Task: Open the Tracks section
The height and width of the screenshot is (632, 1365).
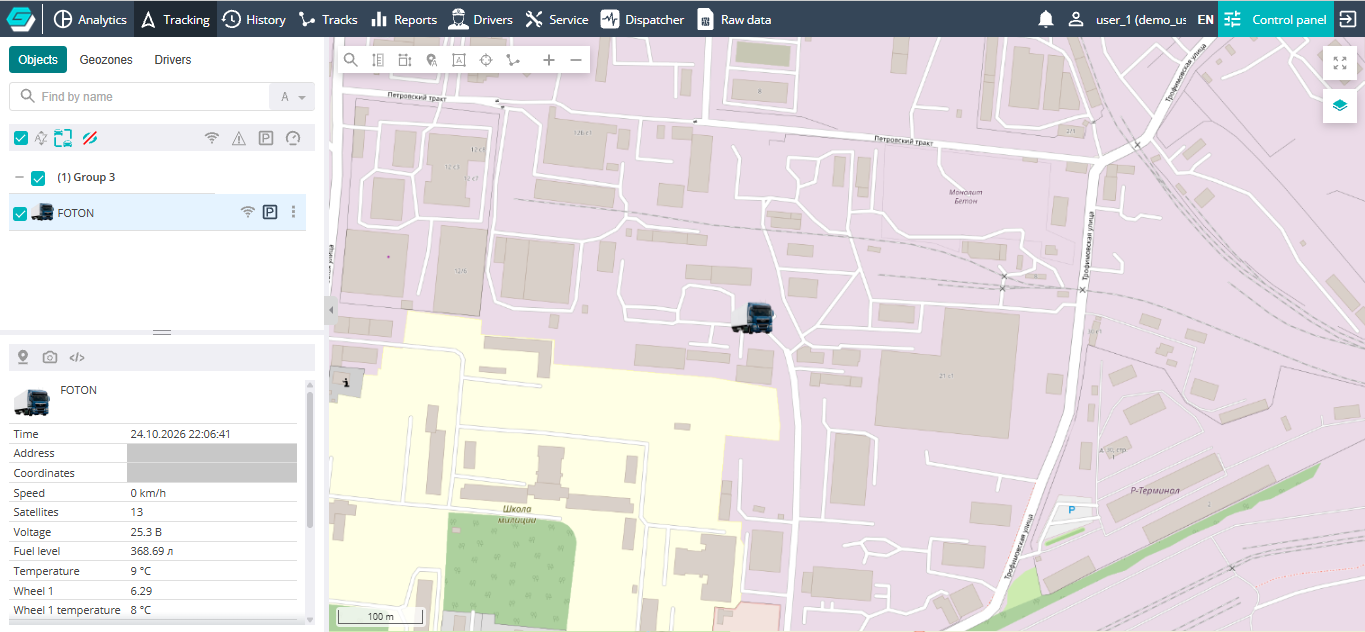Action: (x=329, y=19)
